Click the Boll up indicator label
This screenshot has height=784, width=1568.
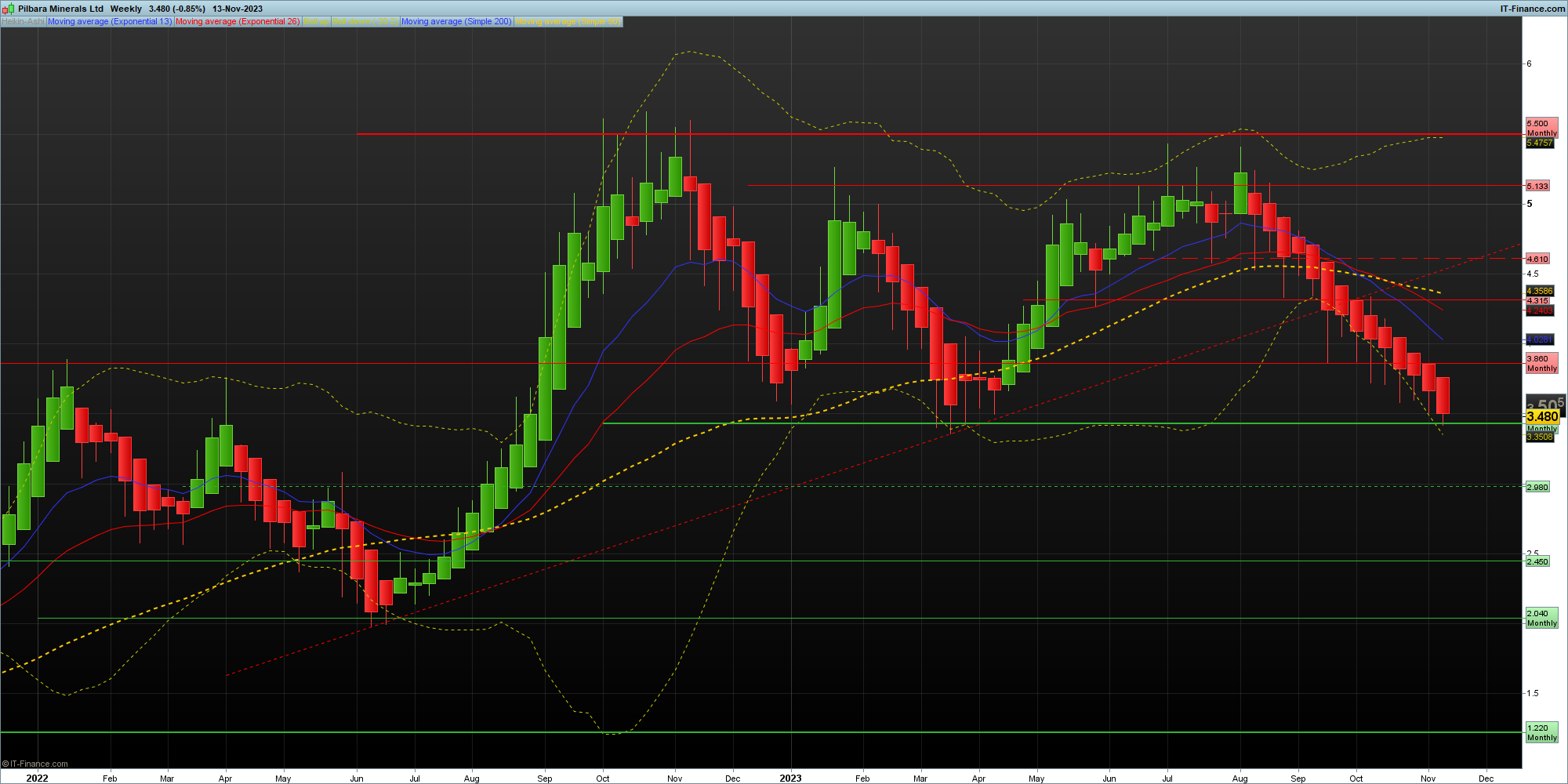pos(316,22)
